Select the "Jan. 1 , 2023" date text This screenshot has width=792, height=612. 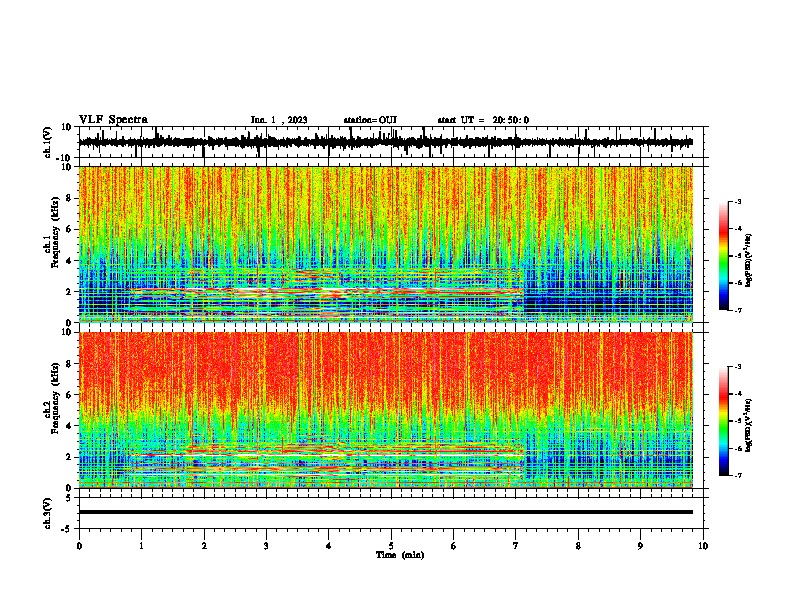279,120
